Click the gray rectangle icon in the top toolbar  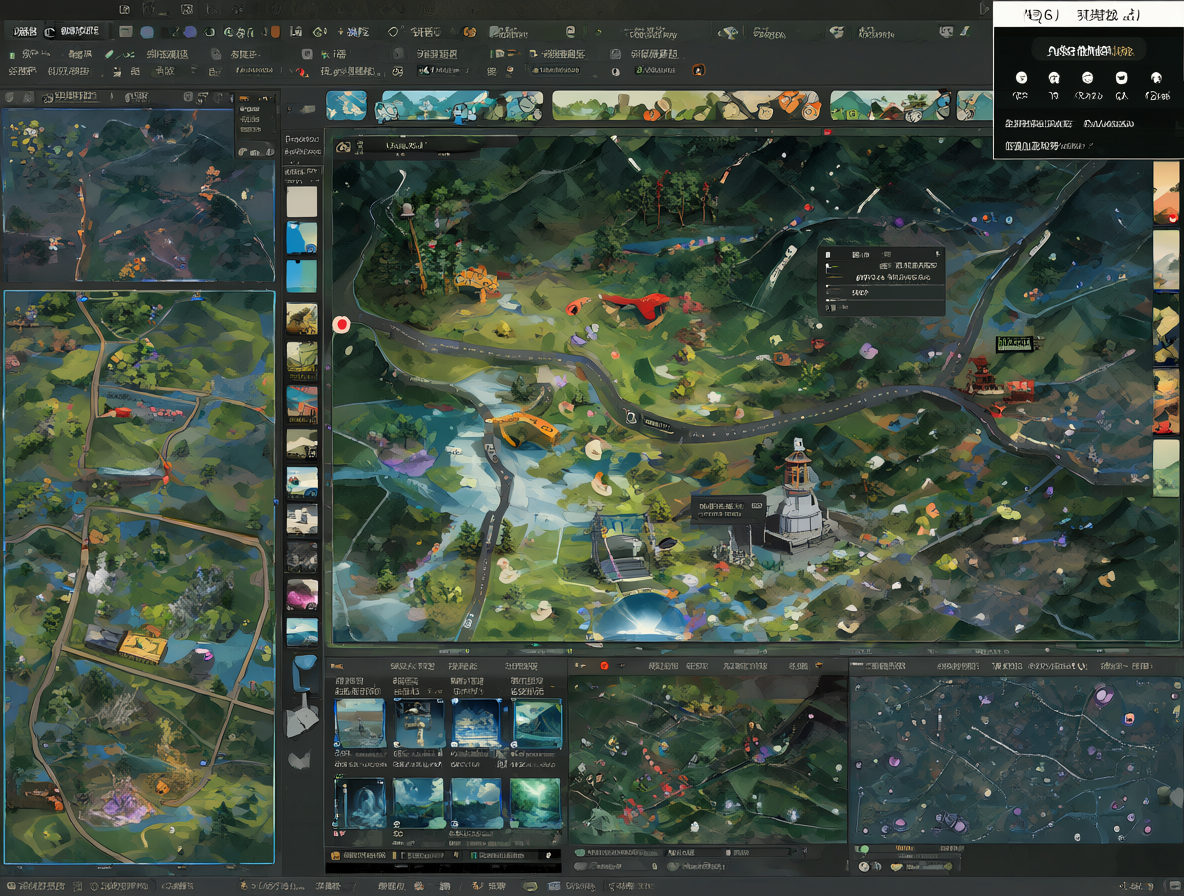pyautogui.click(x=126, y=32)
